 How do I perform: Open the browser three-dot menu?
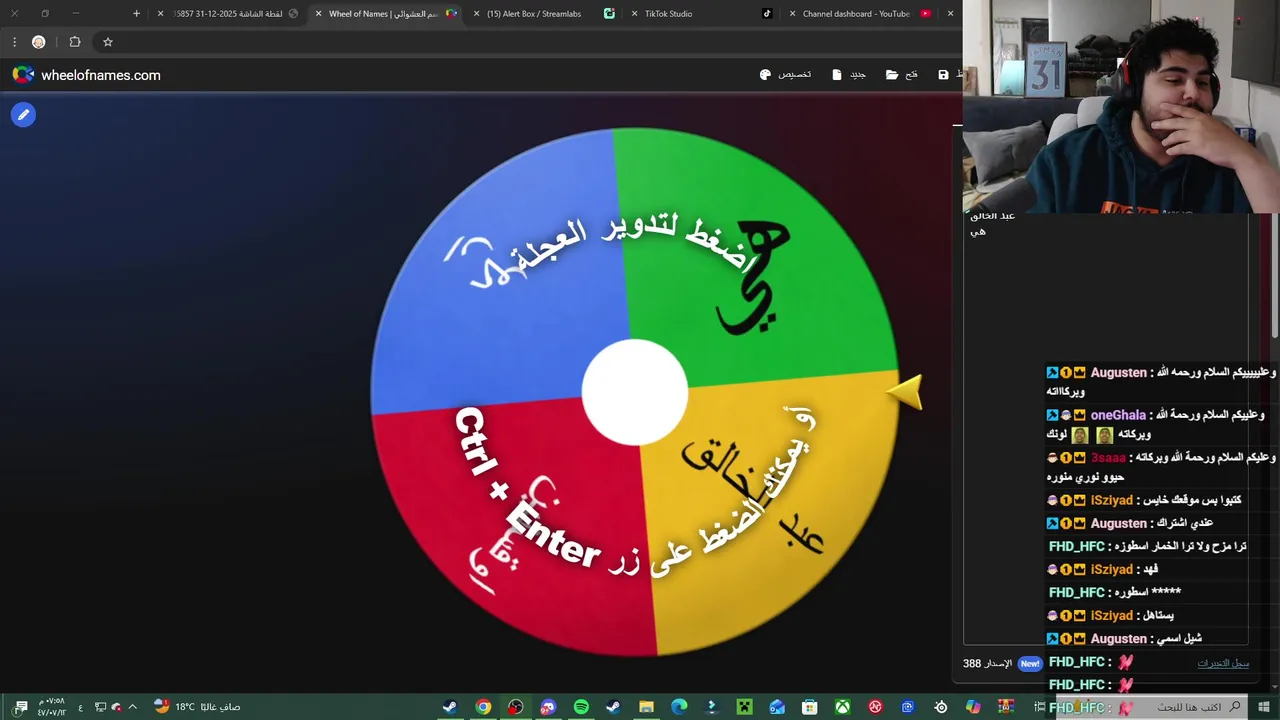coord(14,42)
